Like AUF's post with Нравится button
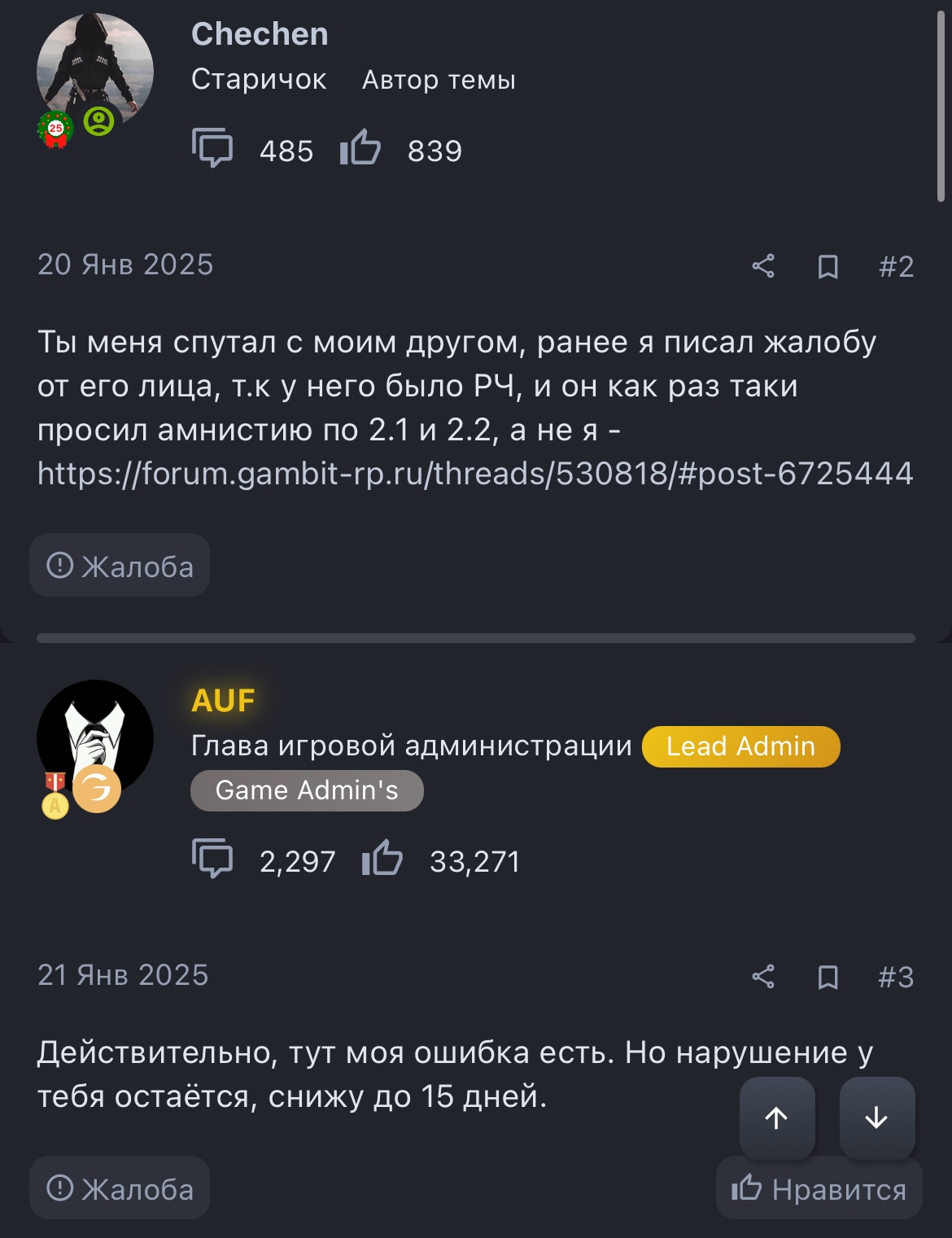The height and width of the screenshot is (1238, 952). click(x=819, y=1188)
